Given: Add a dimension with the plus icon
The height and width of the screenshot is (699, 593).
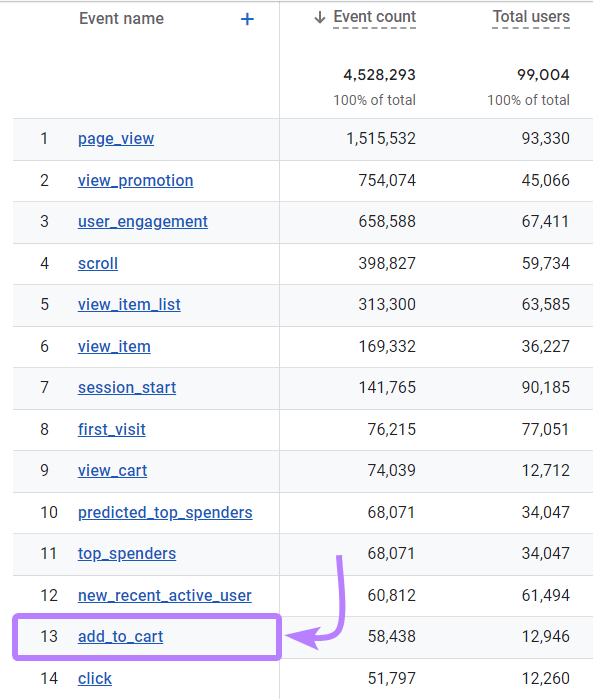Looking at the screenshot, I should (247, 19).
